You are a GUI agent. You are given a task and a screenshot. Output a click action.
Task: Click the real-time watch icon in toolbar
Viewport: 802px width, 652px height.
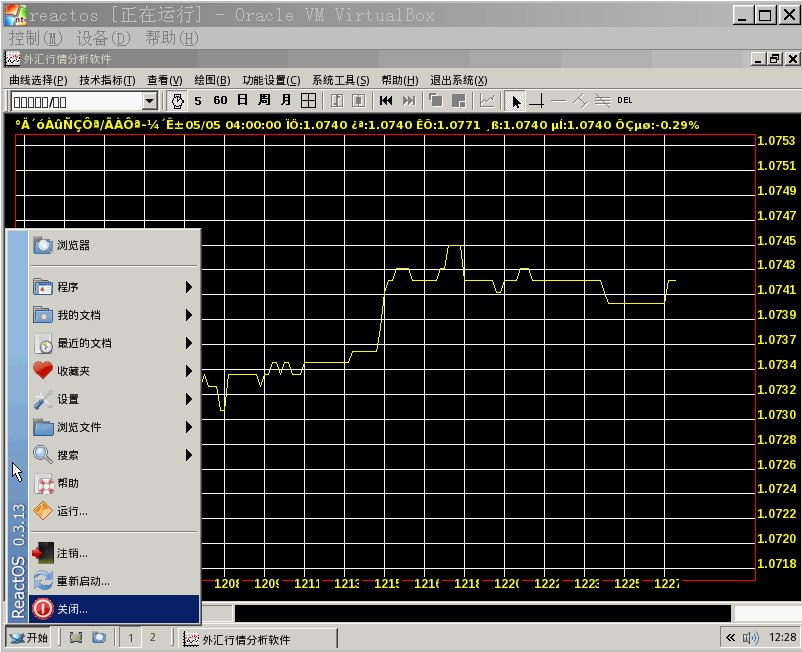pyautogui.click(x=177, y=101)
